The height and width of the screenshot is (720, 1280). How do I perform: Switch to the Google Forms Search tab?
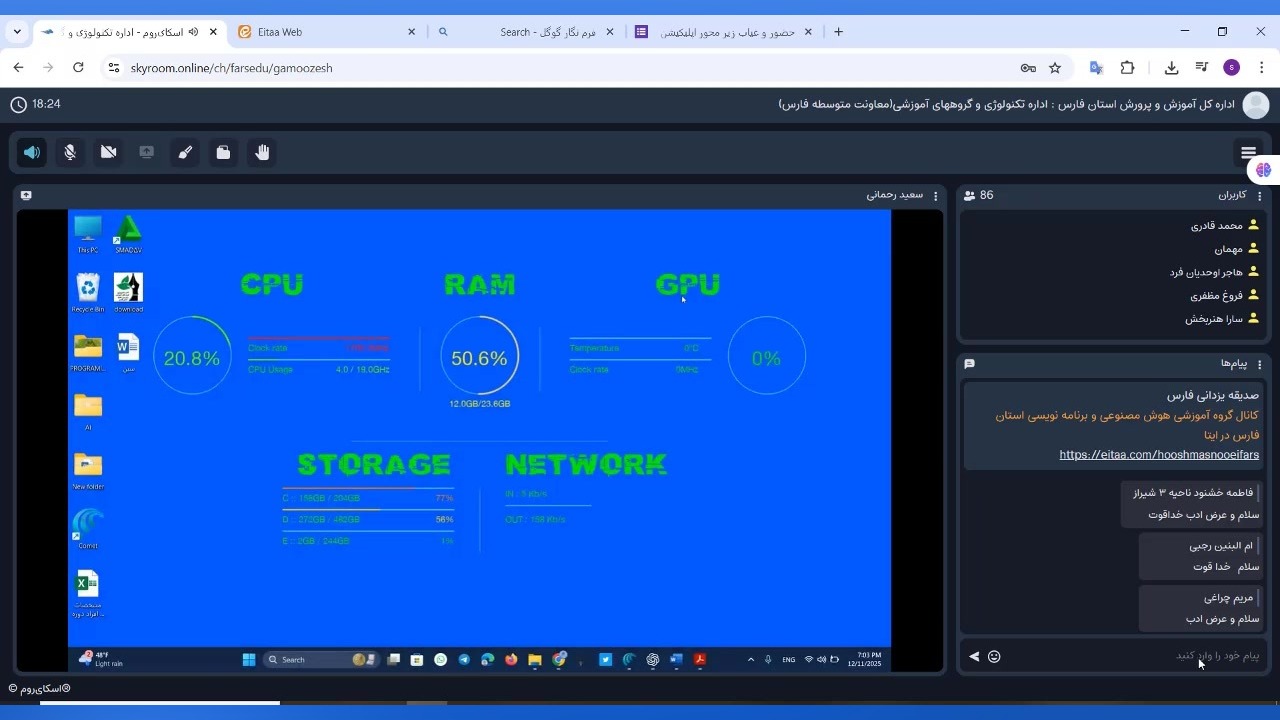[530, 32]
